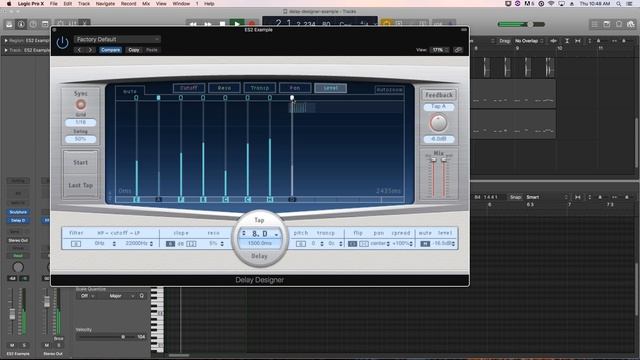Screen dimensions: 640x360
Task: Select tap A marker in the tap display
Action: tap(158, 199)
